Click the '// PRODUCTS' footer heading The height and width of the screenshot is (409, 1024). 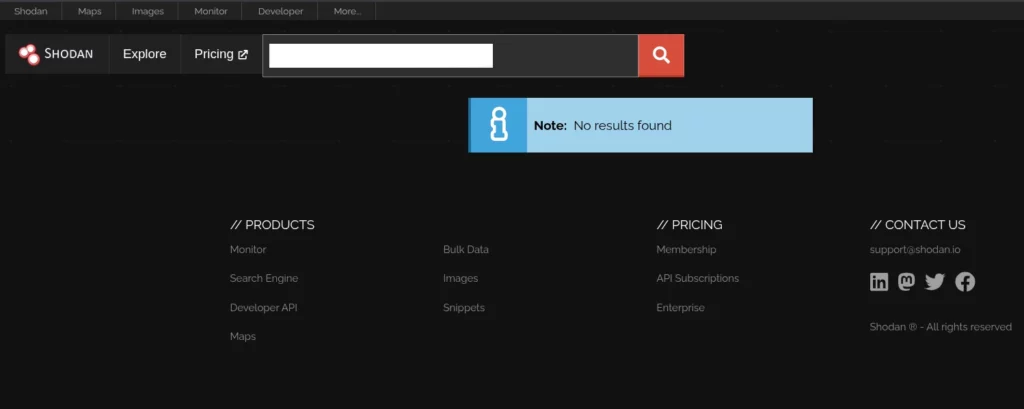[272, 225]
